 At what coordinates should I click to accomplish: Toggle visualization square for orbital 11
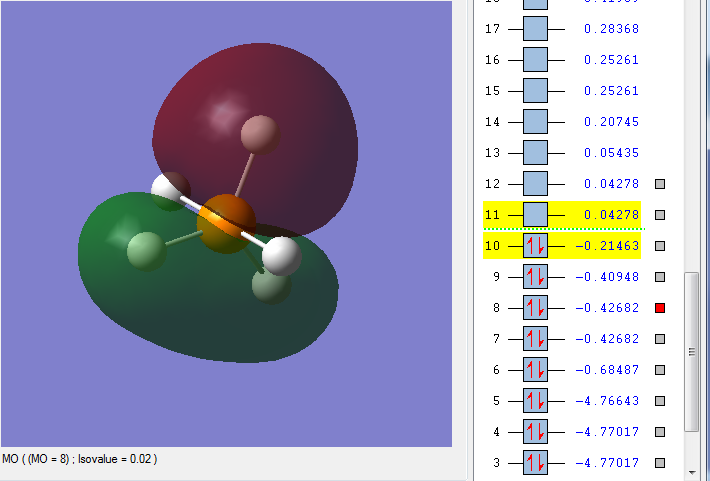[x=660, y=215]
